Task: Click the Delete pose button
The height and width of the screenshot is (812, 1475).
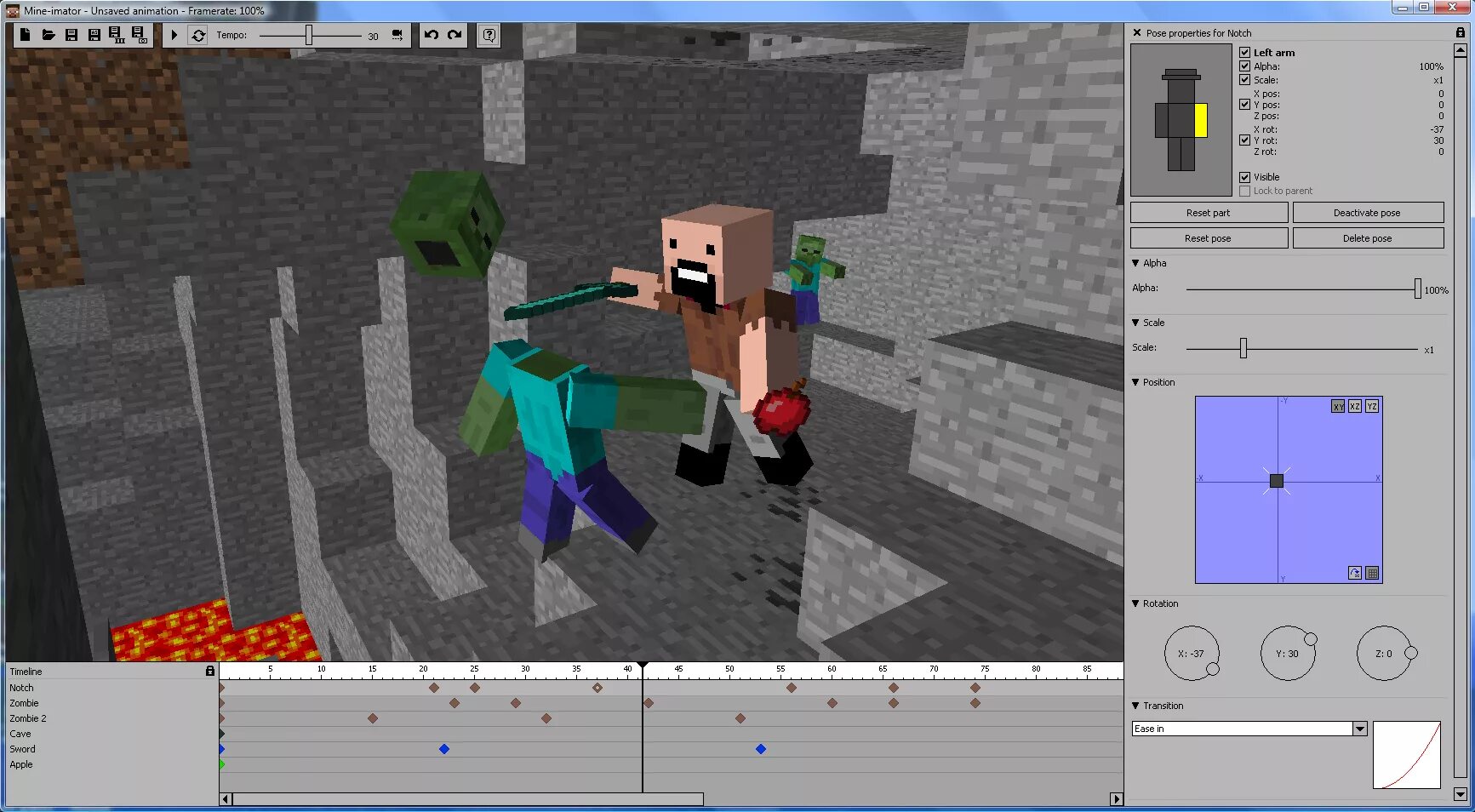Action: (x=1368, y=238)
